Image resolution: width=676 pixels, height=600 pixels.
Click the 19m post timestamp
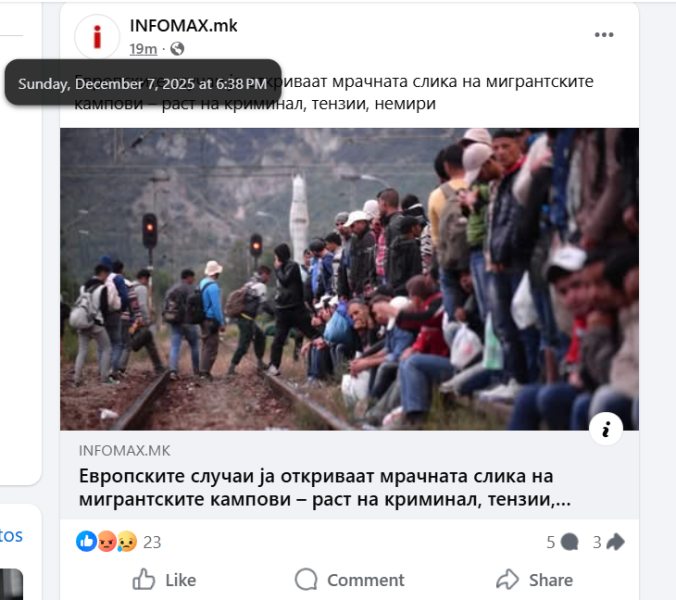[x=143, y=49]
